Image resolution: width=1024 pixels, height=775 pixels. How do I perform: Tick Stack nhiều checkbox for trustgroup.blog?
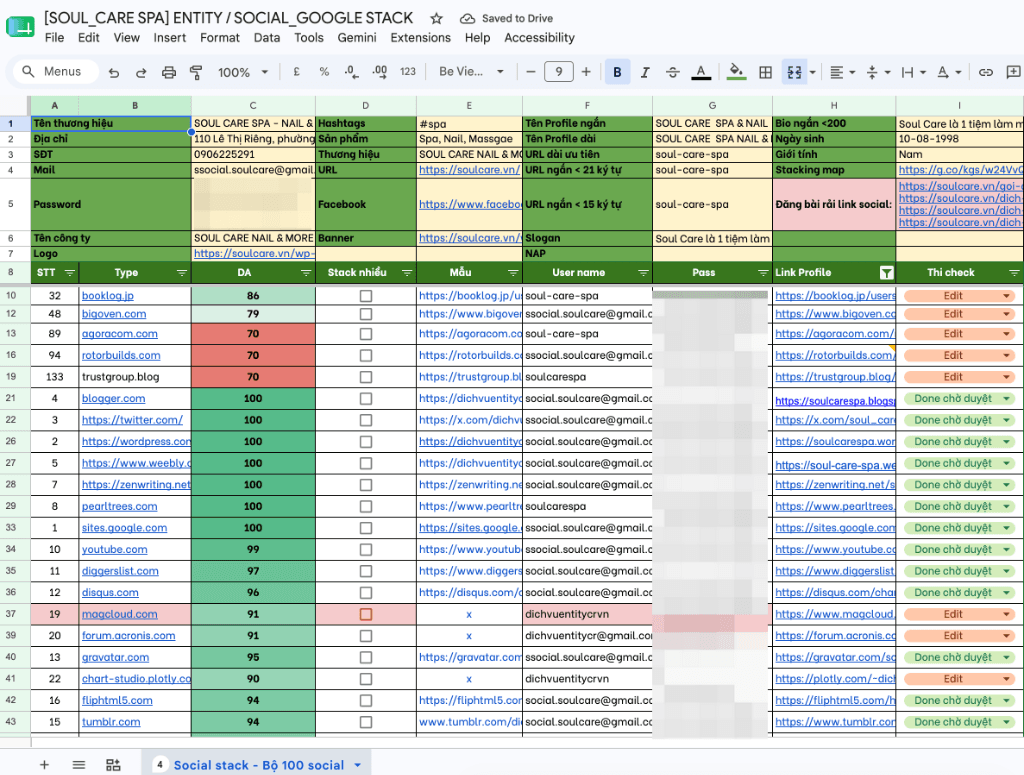[x=366, y=377]
